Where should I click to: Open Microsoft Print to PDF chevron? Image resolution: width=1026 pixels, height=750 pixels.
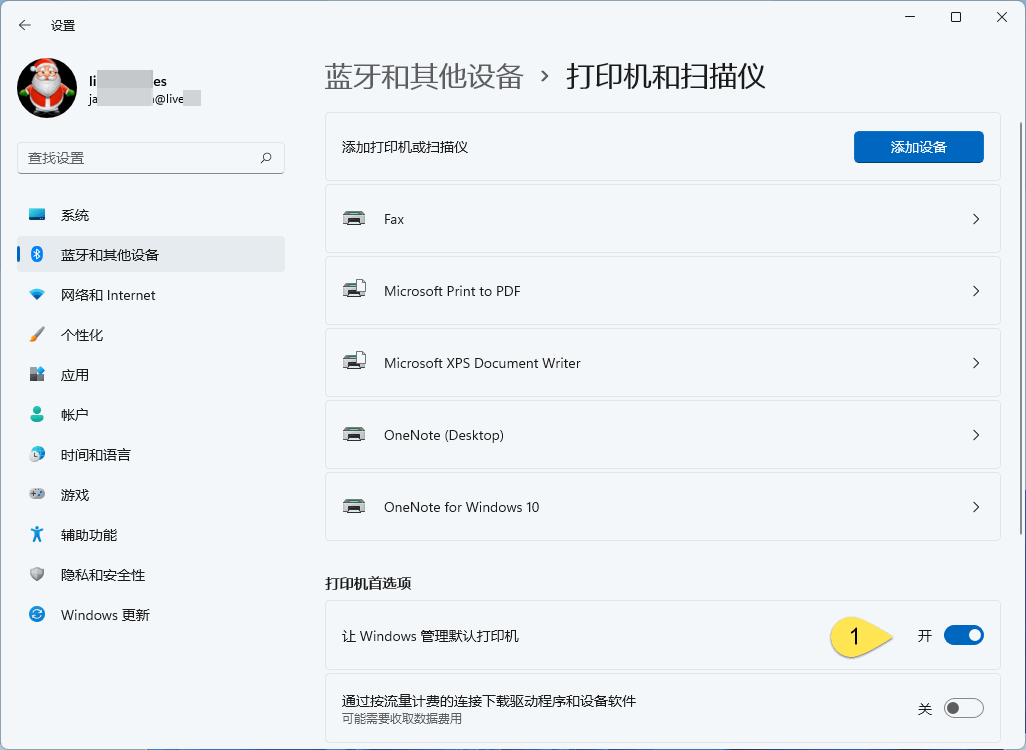tap(976, 291)
